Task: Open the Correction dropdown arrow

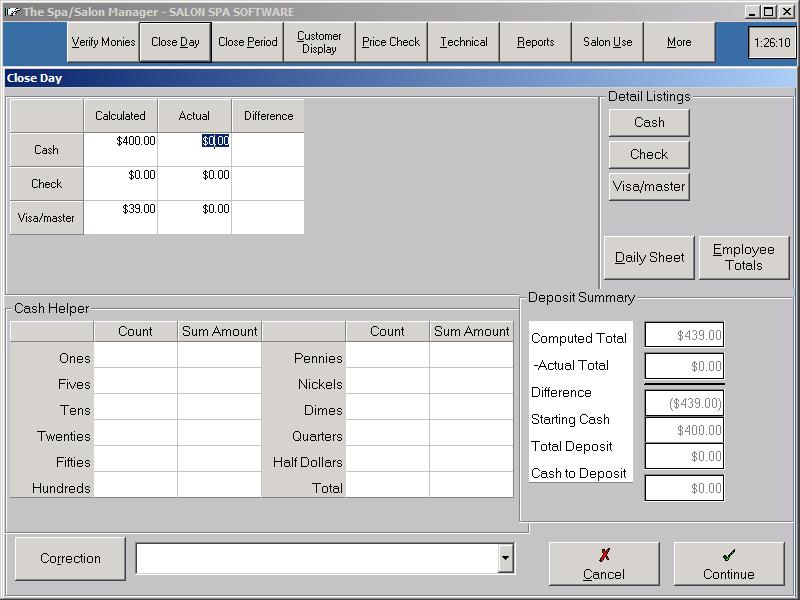Action: pyautogui.click(x=505, y=558)
